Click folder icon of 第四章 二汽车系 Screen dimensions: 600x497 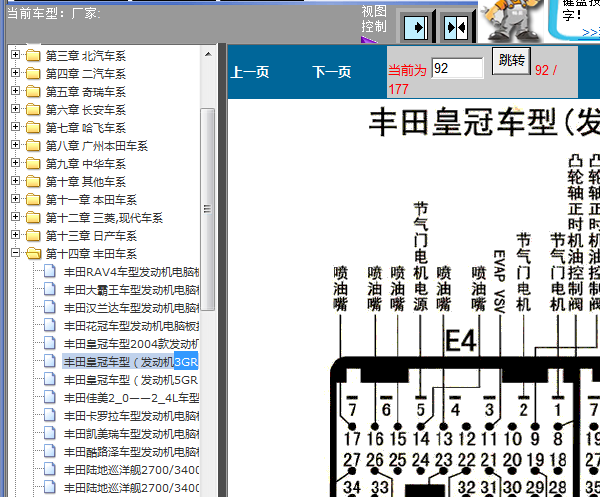coord(33,73)
